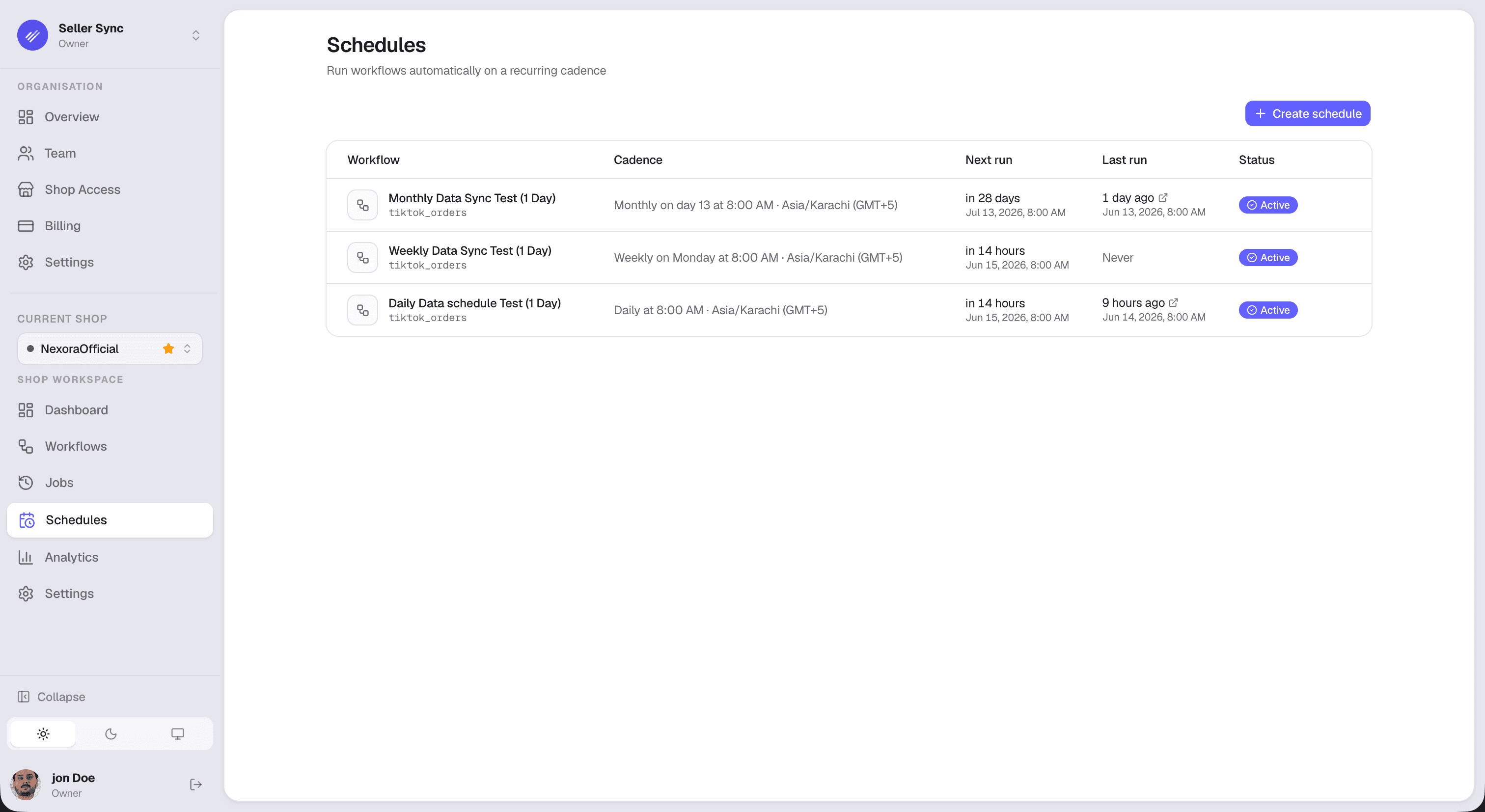Log out using the sign-out icon
This screenshot has height=812, width=1485.
195,785
